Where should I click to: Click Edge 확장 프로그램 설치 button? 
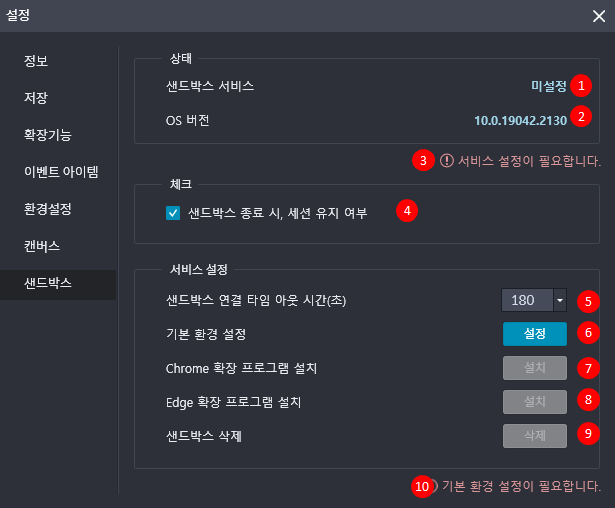(x=535, y=402)
